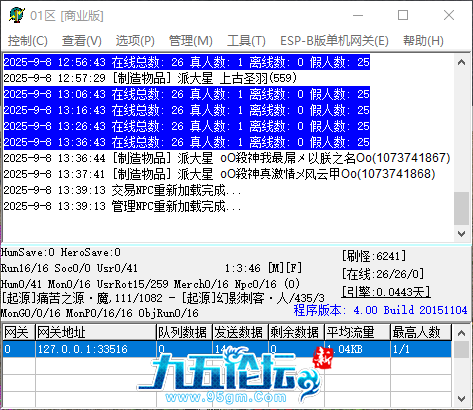Click the 1.04KB average traffic cell
The height and width of the screenshot is (410, 473).
click(357, 349)
